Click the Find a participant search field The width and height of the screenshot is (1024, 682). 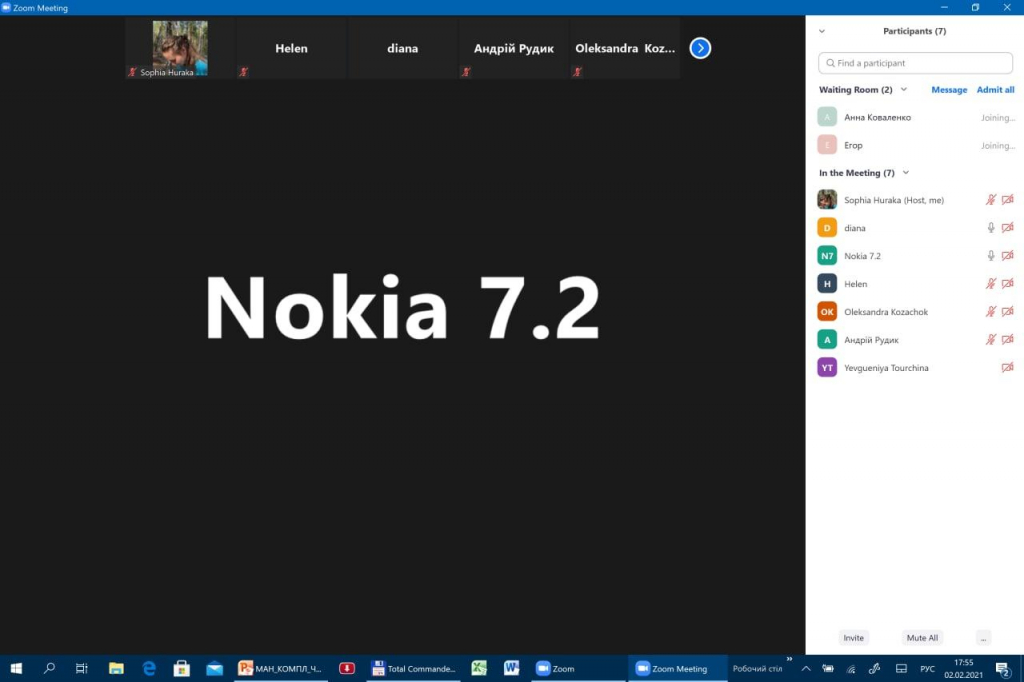(915, 63)
